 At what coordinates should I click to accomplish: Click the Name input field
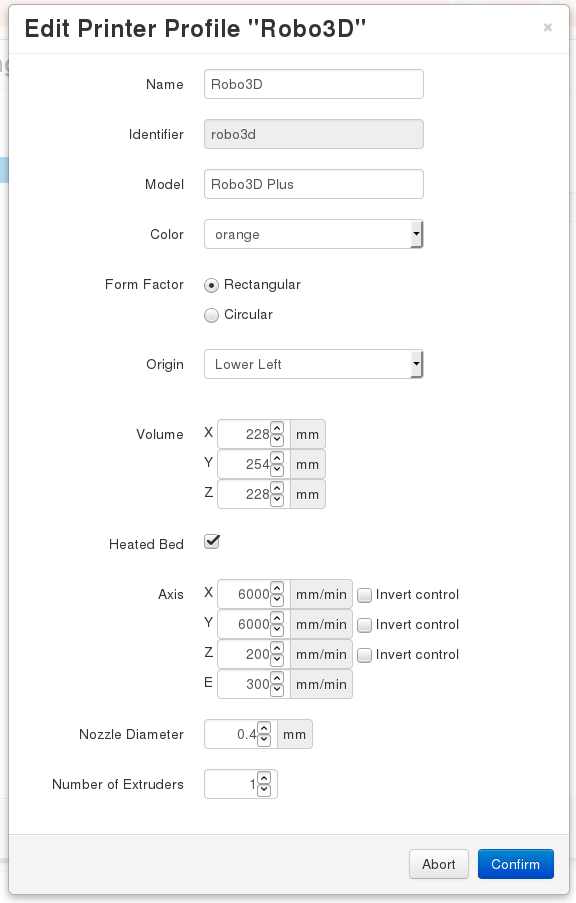pos(314,84)
